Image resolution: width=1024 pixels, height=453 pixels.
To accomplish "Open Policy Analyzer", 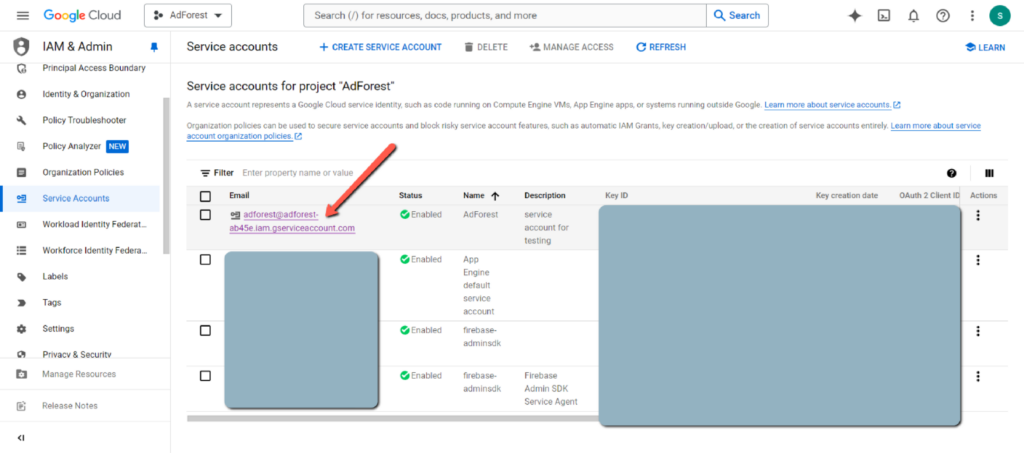I will [x=72, y=146].
